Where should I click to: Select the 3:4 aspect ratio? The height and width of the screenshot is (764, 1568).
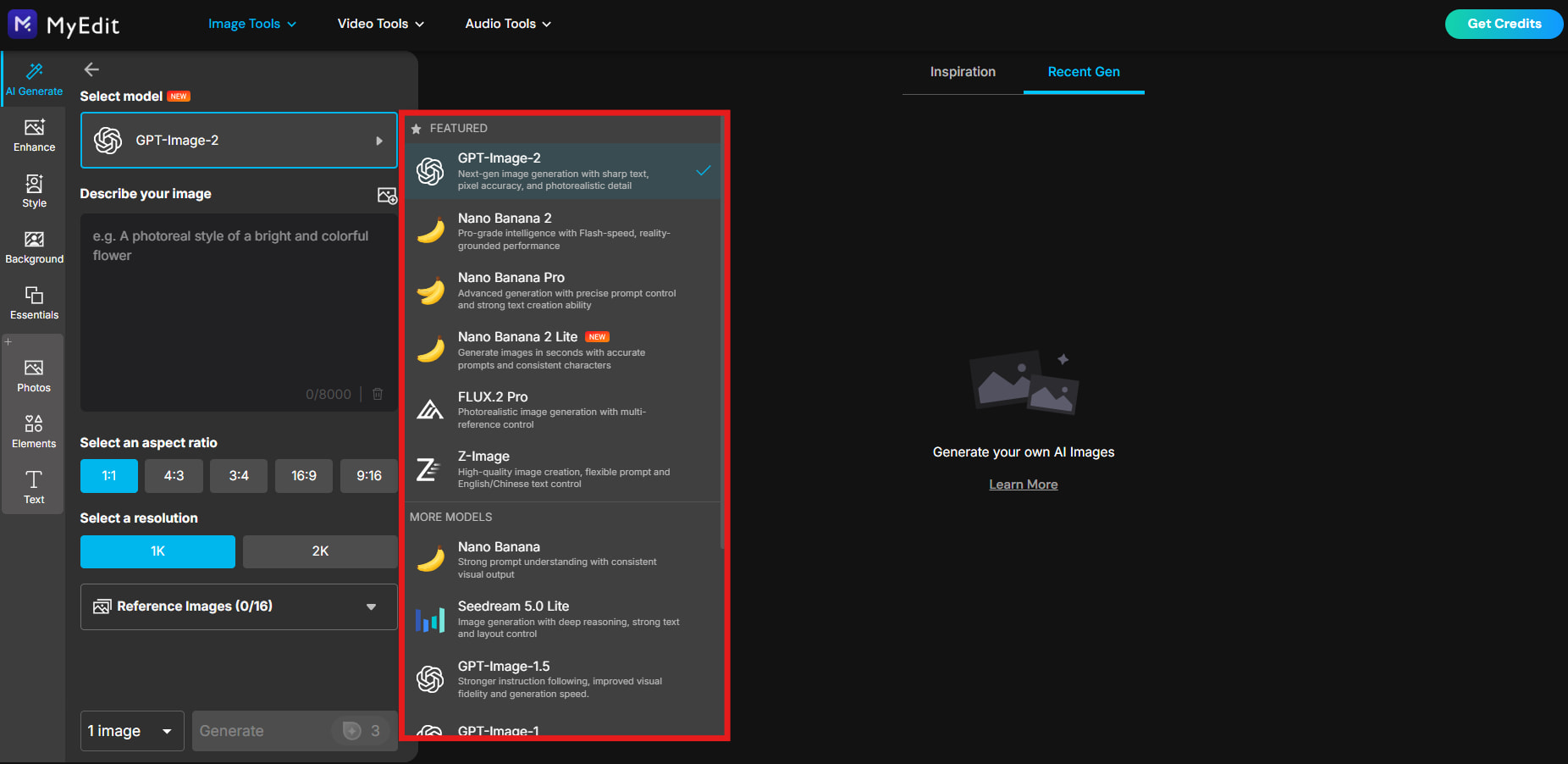pyautogui.click(x=239, y=476)
